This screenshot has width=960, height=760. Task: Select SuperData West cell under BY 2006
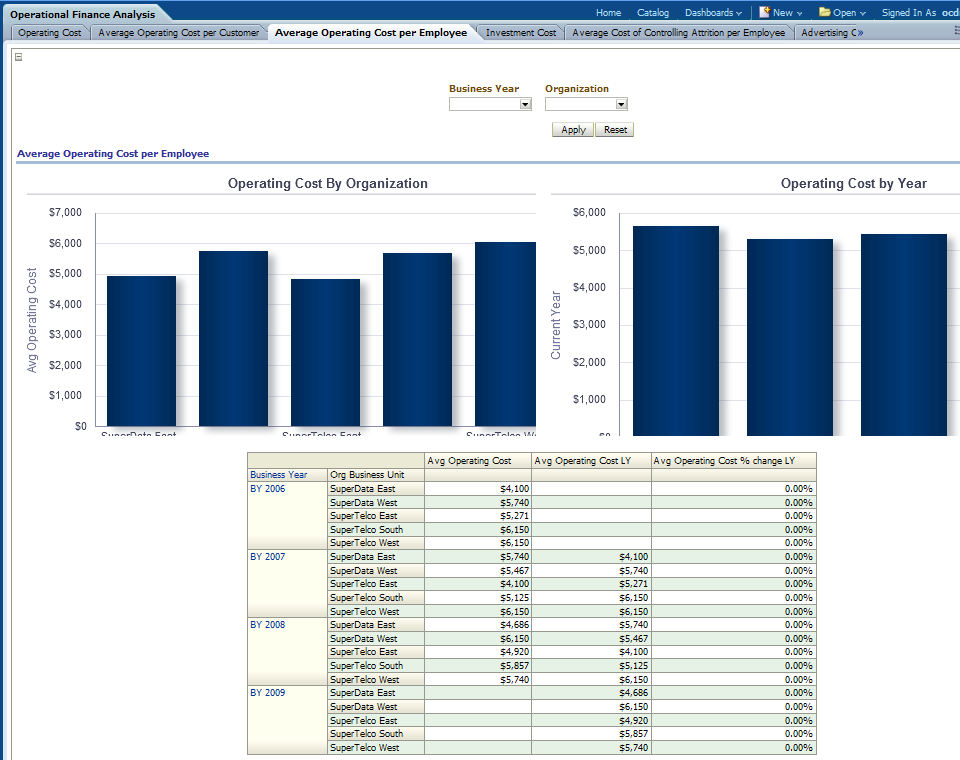(x=376, y=503)
